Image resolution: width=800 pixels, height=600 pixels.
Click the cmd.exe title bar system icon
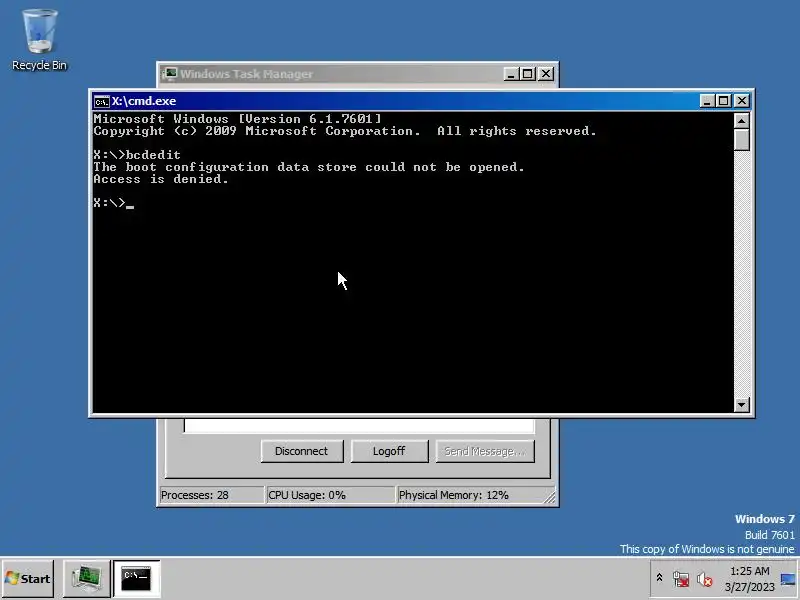[102, 102]
